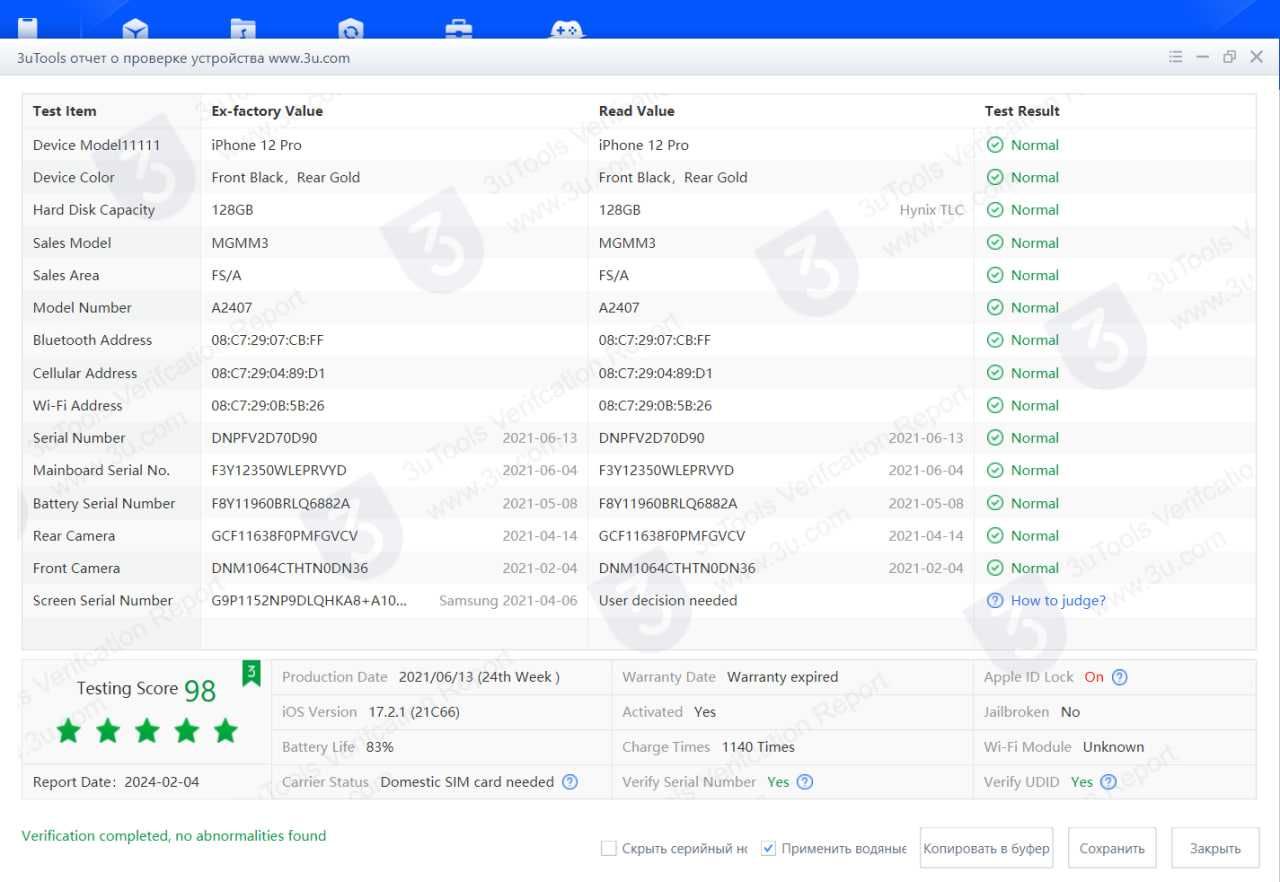Open the How to judge? link

1058,601
